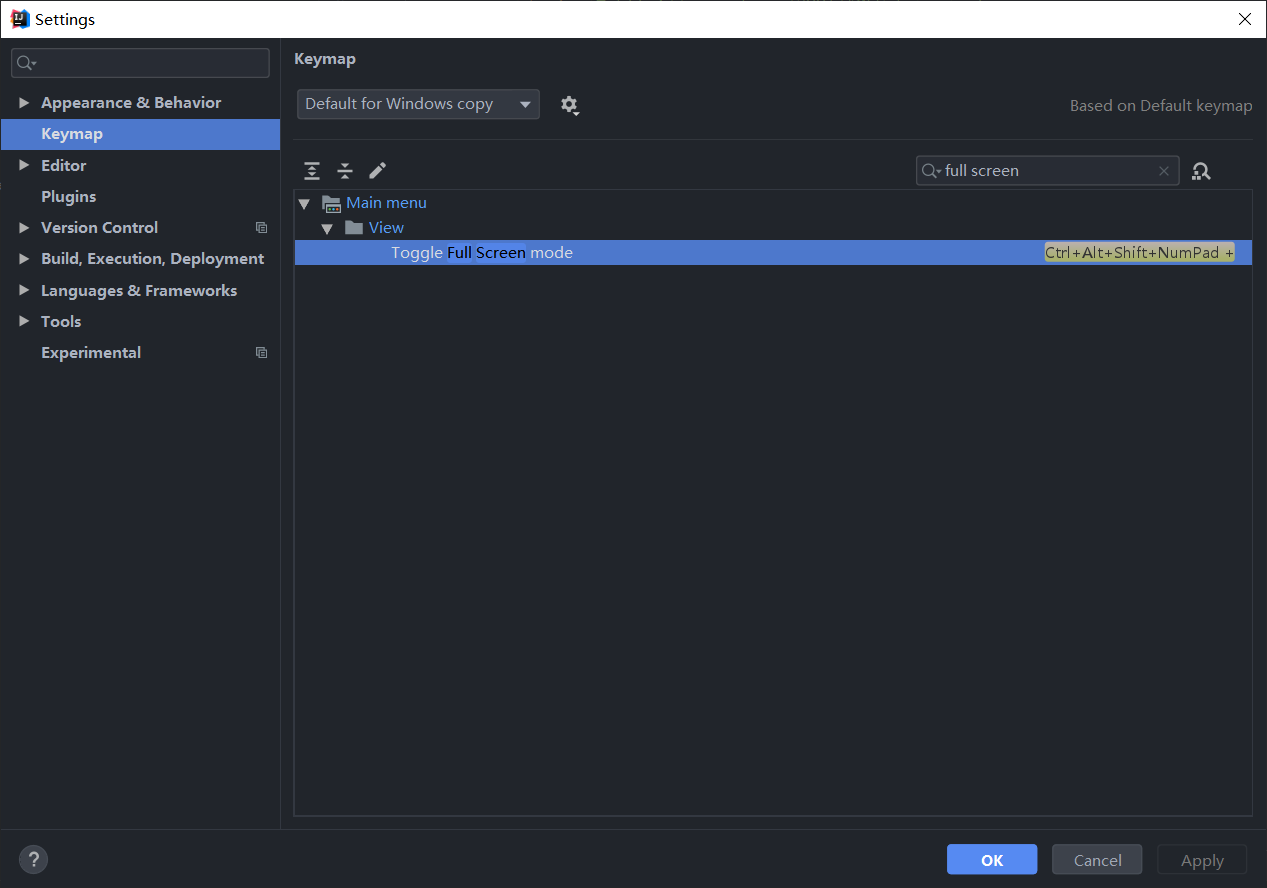The width and height of the screenshot is (1267, 888).
Task: Expand the Version Control settings arrow
Action: [24, 228]
